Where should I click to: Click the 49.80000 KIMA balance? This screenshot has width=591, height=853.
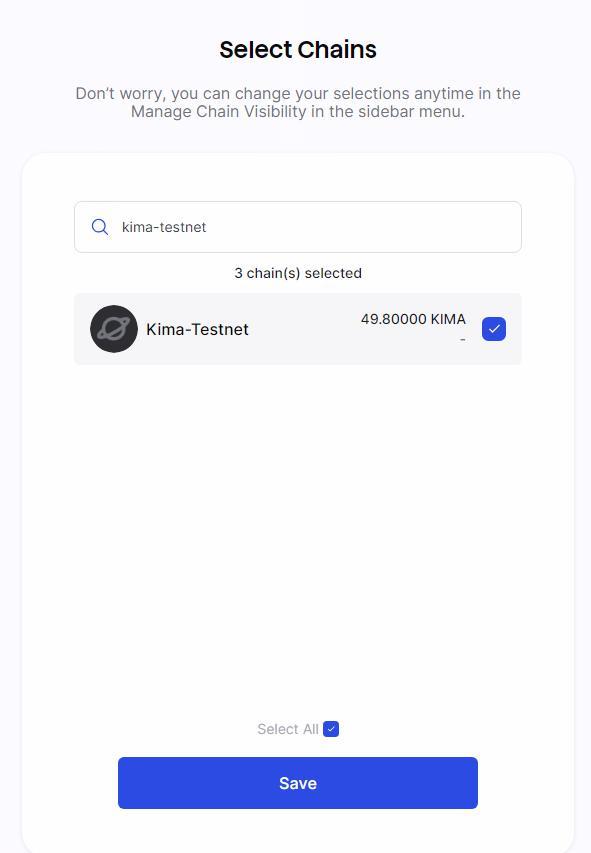tap(413, 319)
